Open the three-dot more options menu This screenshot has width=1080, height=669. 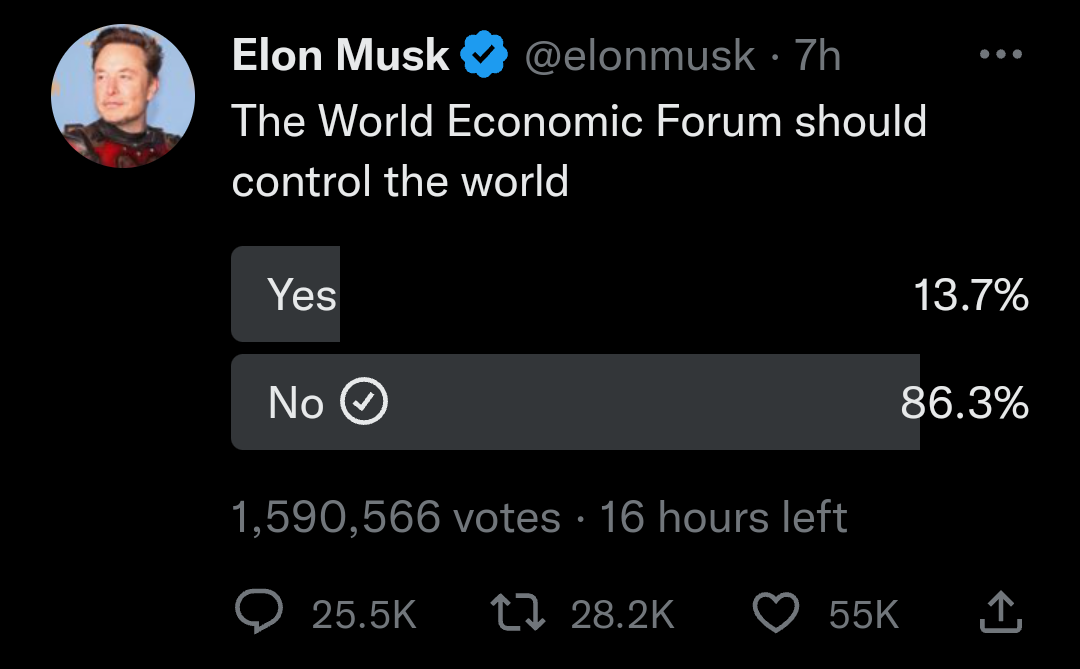coord(1000,55)
